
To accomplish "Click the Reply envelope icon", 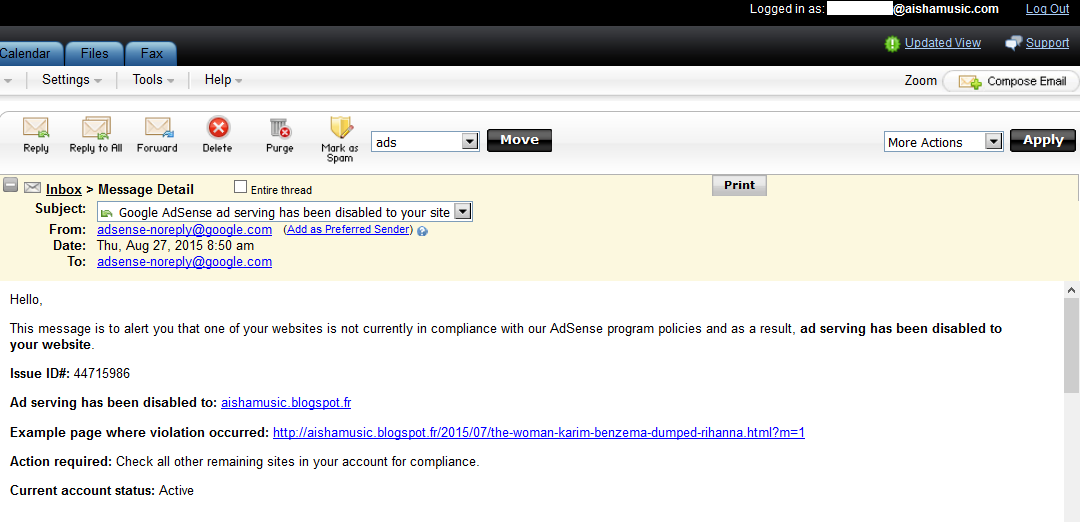I will pos(36,127).
